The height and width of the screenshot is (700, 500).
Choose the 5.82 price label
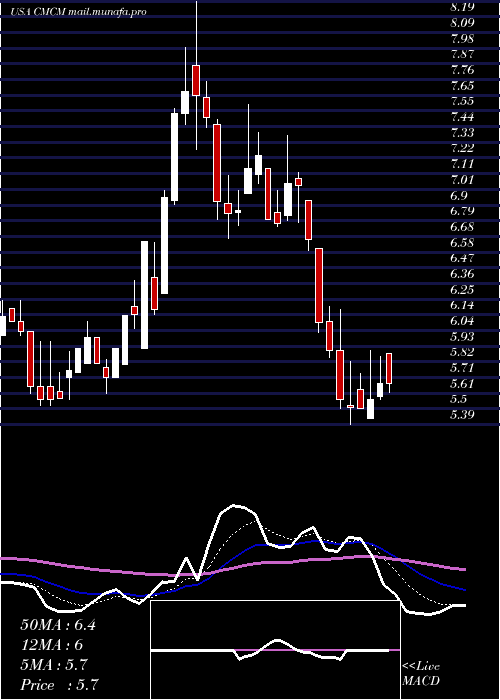(x=462, y=353)
